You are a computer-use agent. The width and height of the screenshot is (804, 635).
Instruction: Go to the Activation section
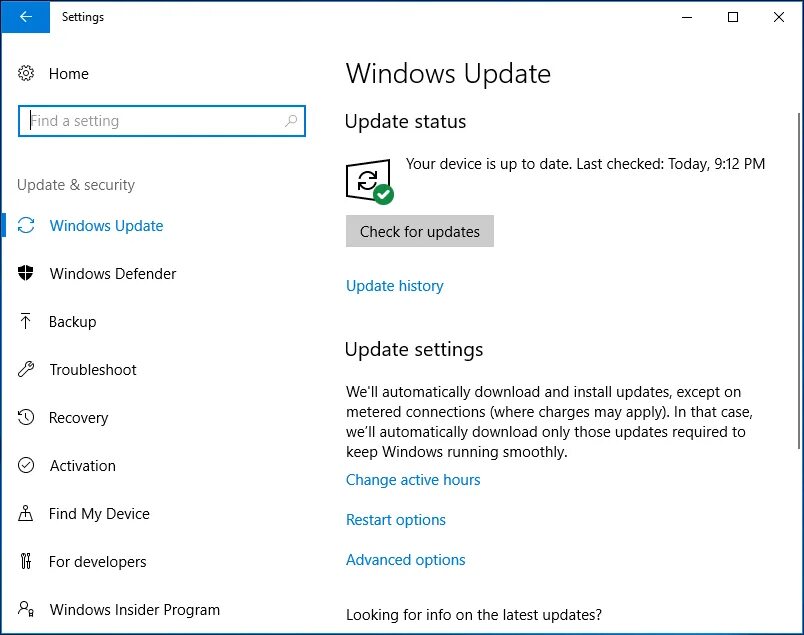[x=83, y=465]
